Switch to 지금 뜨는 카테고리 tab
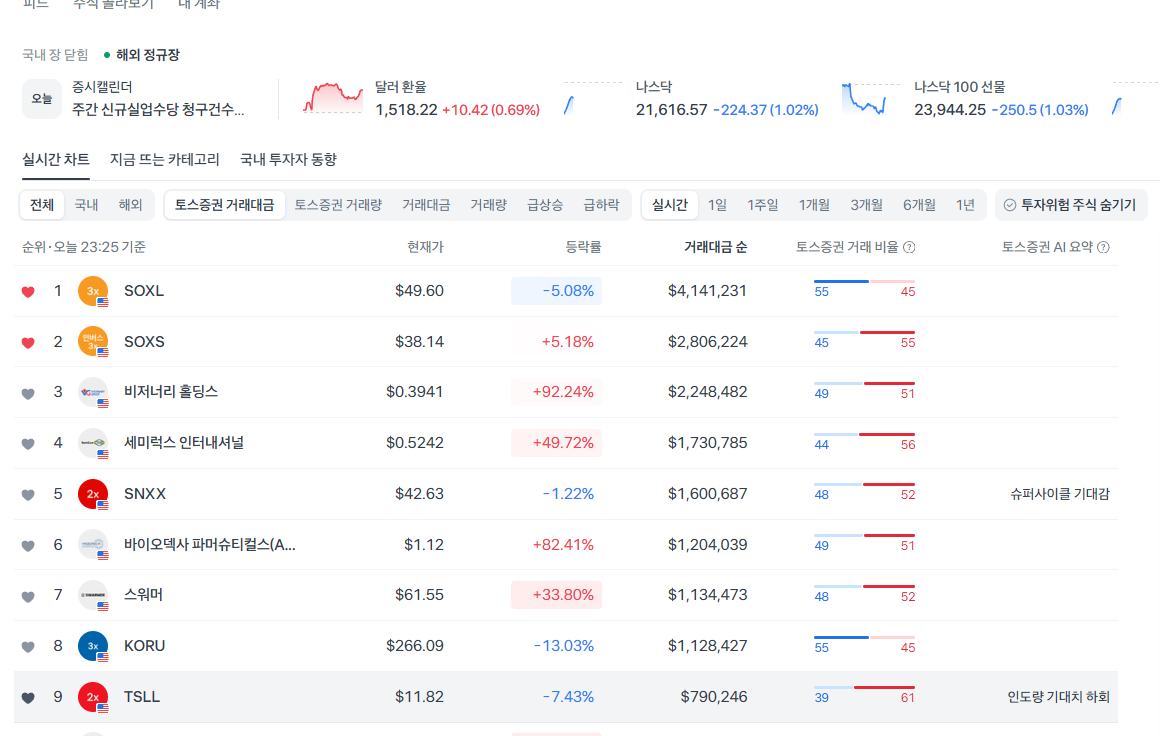The image size is (1160, 736). [x=165, y=159]
